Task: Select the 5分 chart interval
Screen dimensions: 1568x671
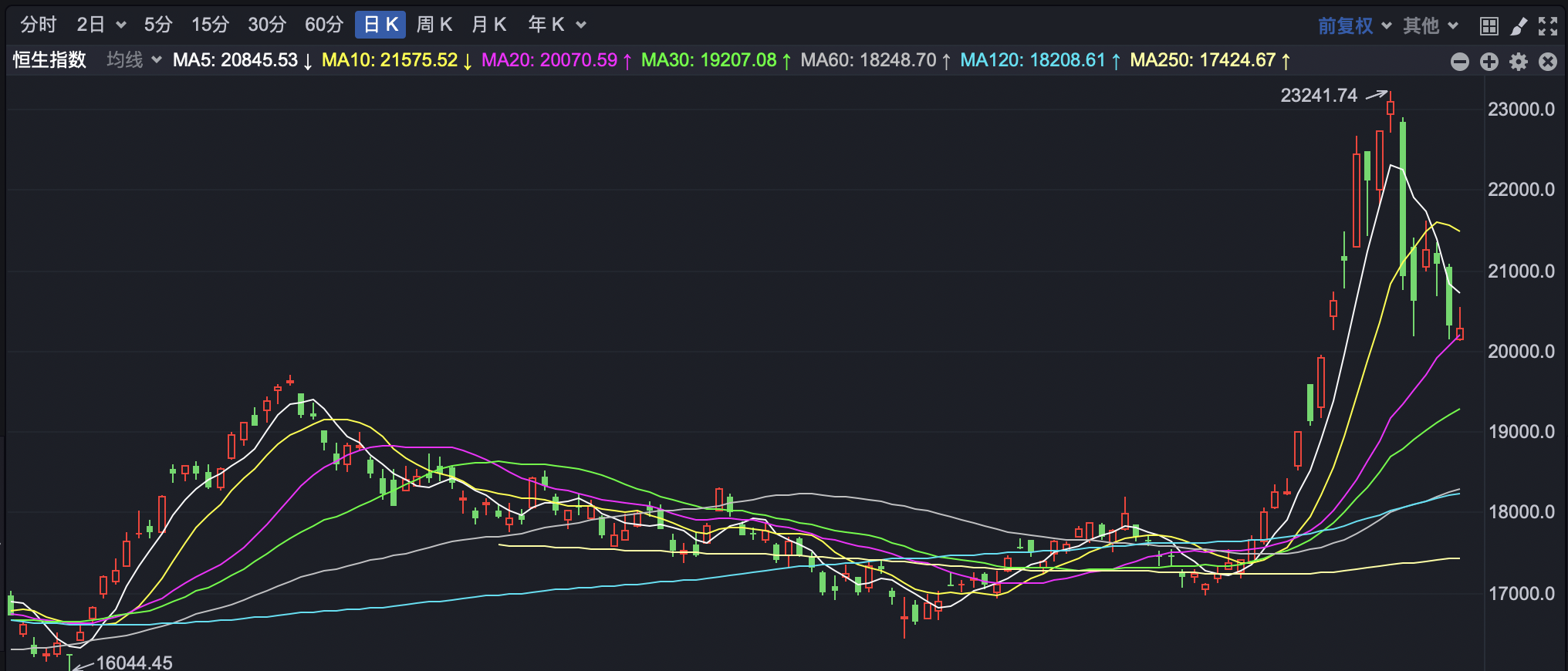Action: 158,25
